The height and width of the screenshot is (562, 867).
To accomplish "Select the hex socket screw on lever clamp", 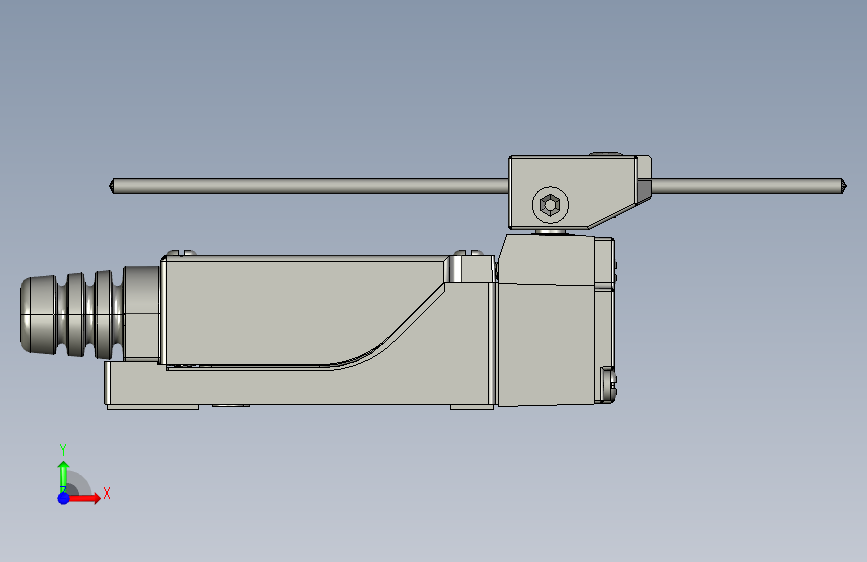I will [550, 205].
